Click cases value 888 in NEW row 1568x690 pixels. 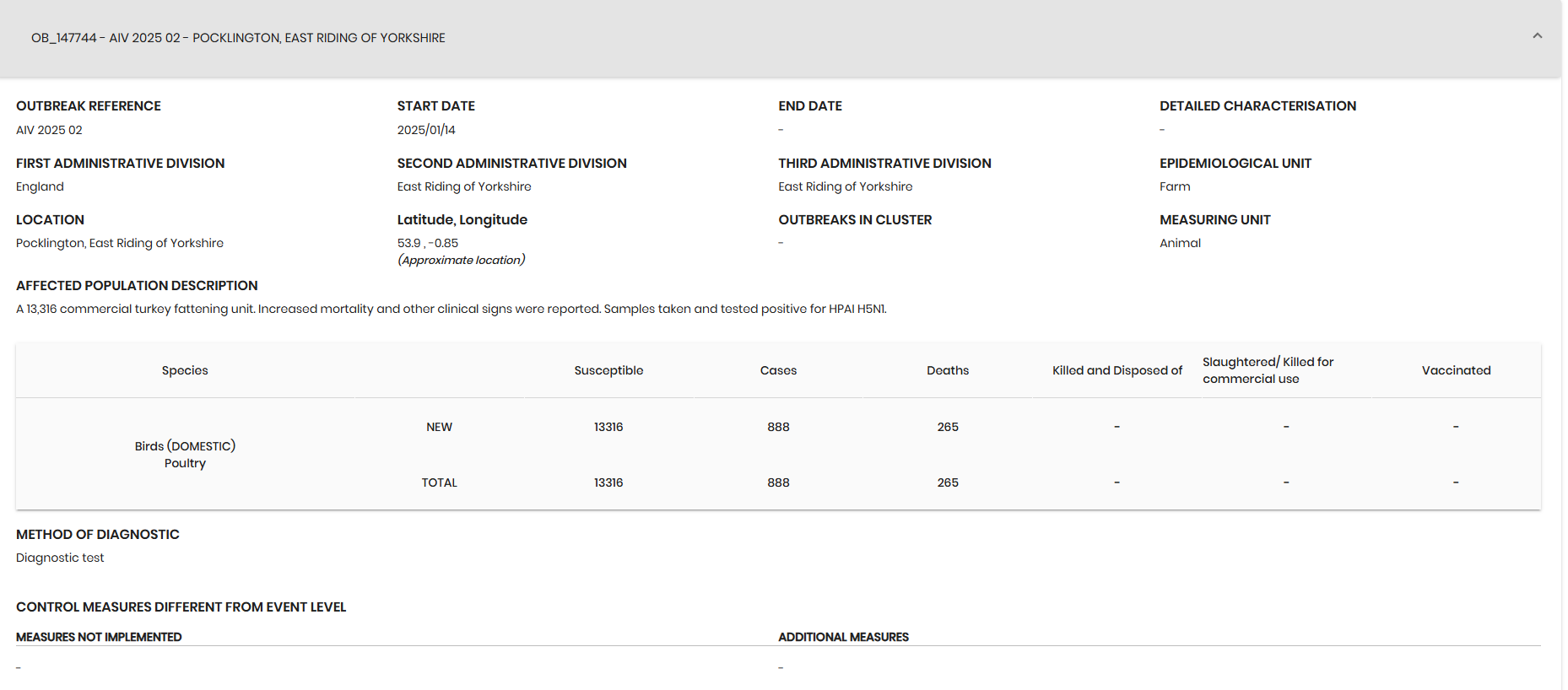(x=778, y=427)
